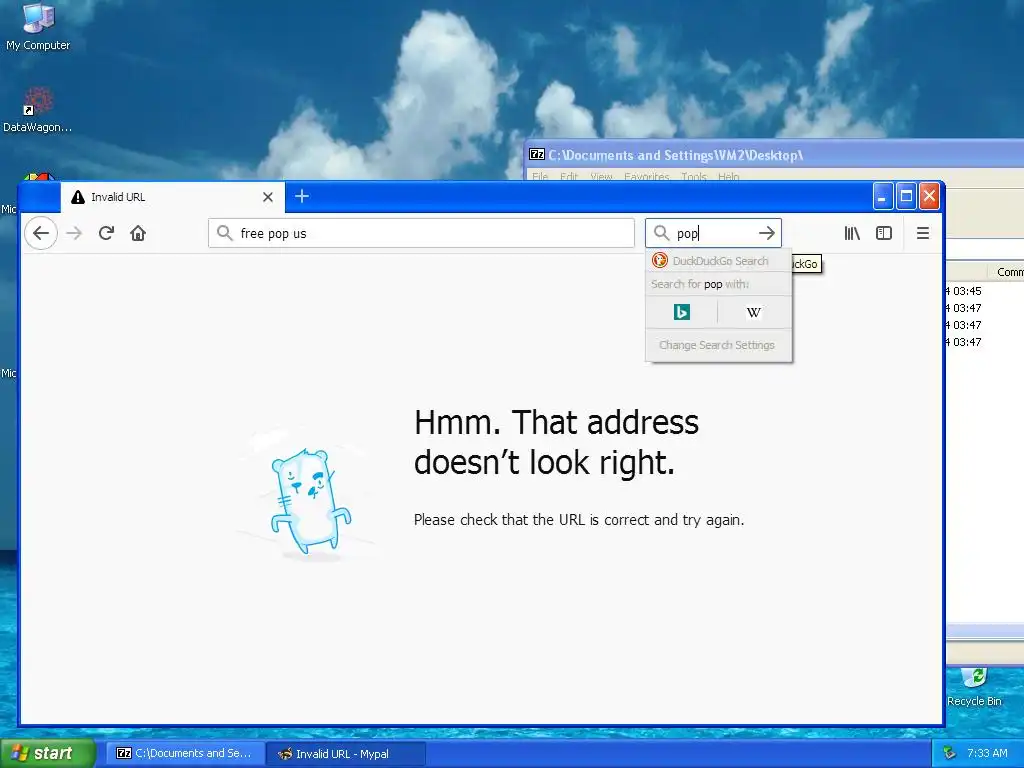This screenshot has height=768, width=1024.
Task: Open the DataWagon desktop shortcut
Action: pos(38,110)
